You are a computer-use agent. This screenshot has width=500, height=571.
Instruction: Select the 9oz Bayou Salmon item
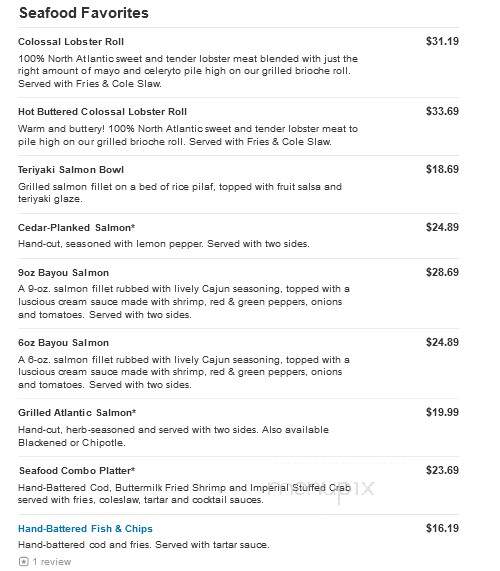tap(63, 273)
